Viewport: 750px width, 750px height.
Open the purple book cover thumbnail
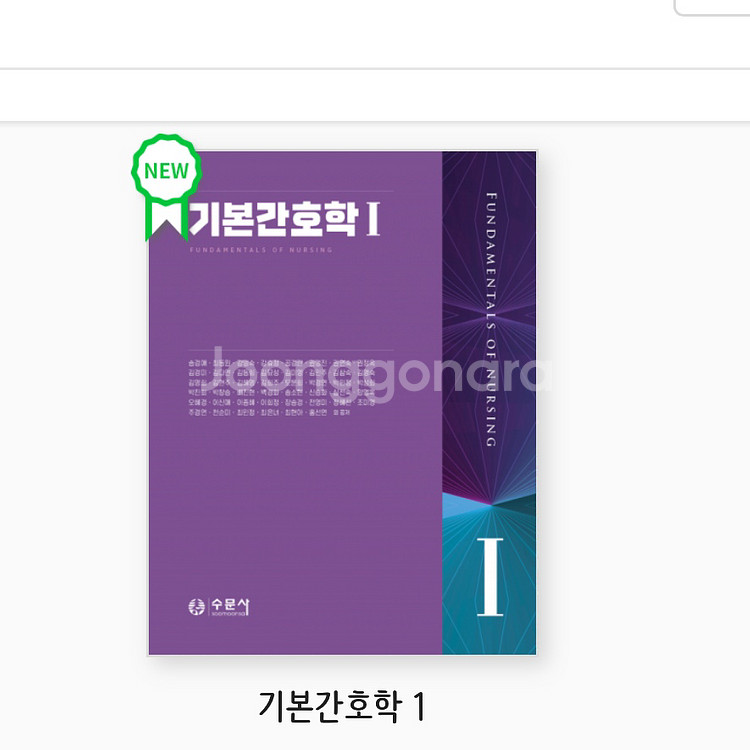coord(342,403)
